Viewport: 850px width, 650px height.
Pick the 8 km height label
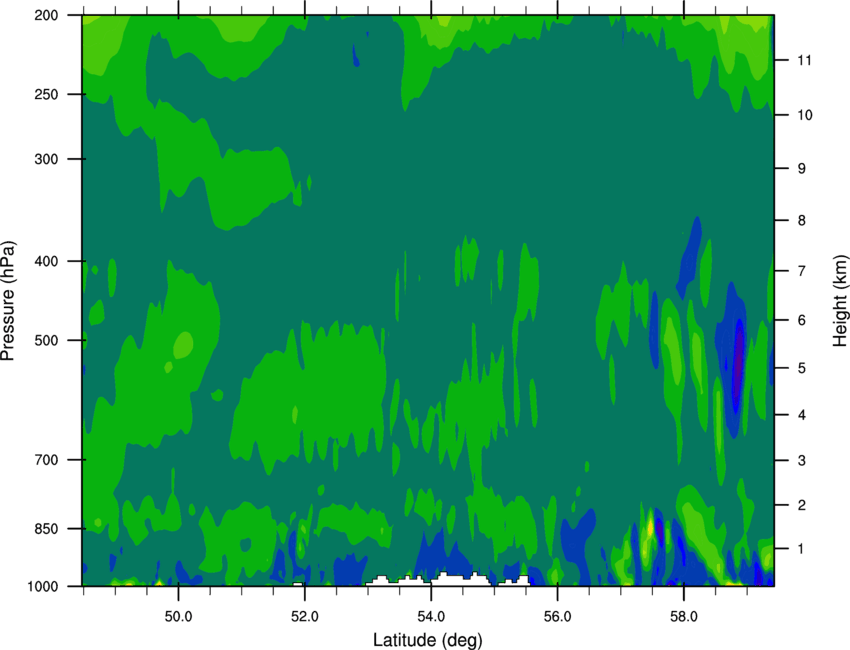tap(801, 221)
